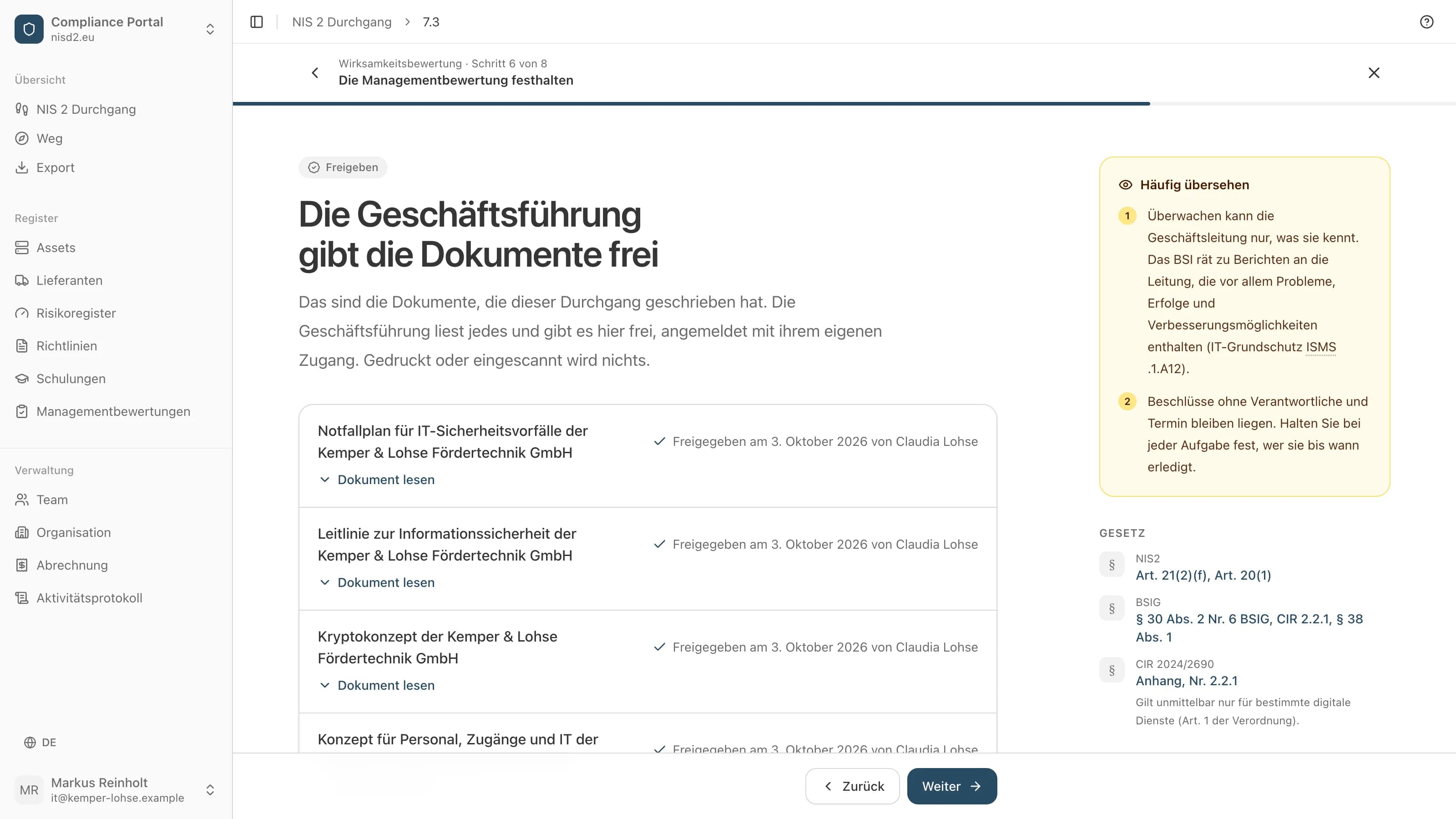This screenshot has width=1456, height=819.
Task: Click the Team people icon
Action: [x=21, y=500]
